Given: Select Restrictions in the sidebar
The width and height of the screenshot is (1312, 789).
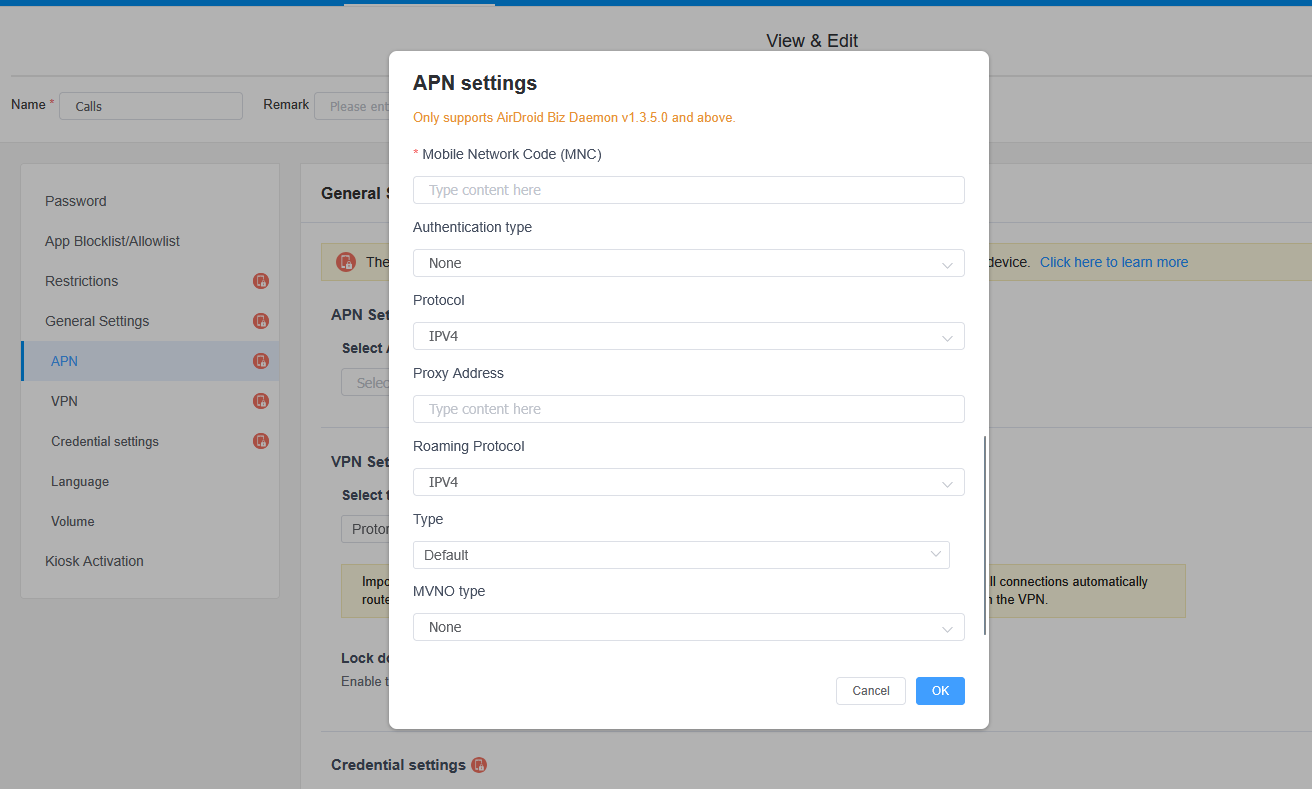Looking at the screenshot, I should (150, 281).
